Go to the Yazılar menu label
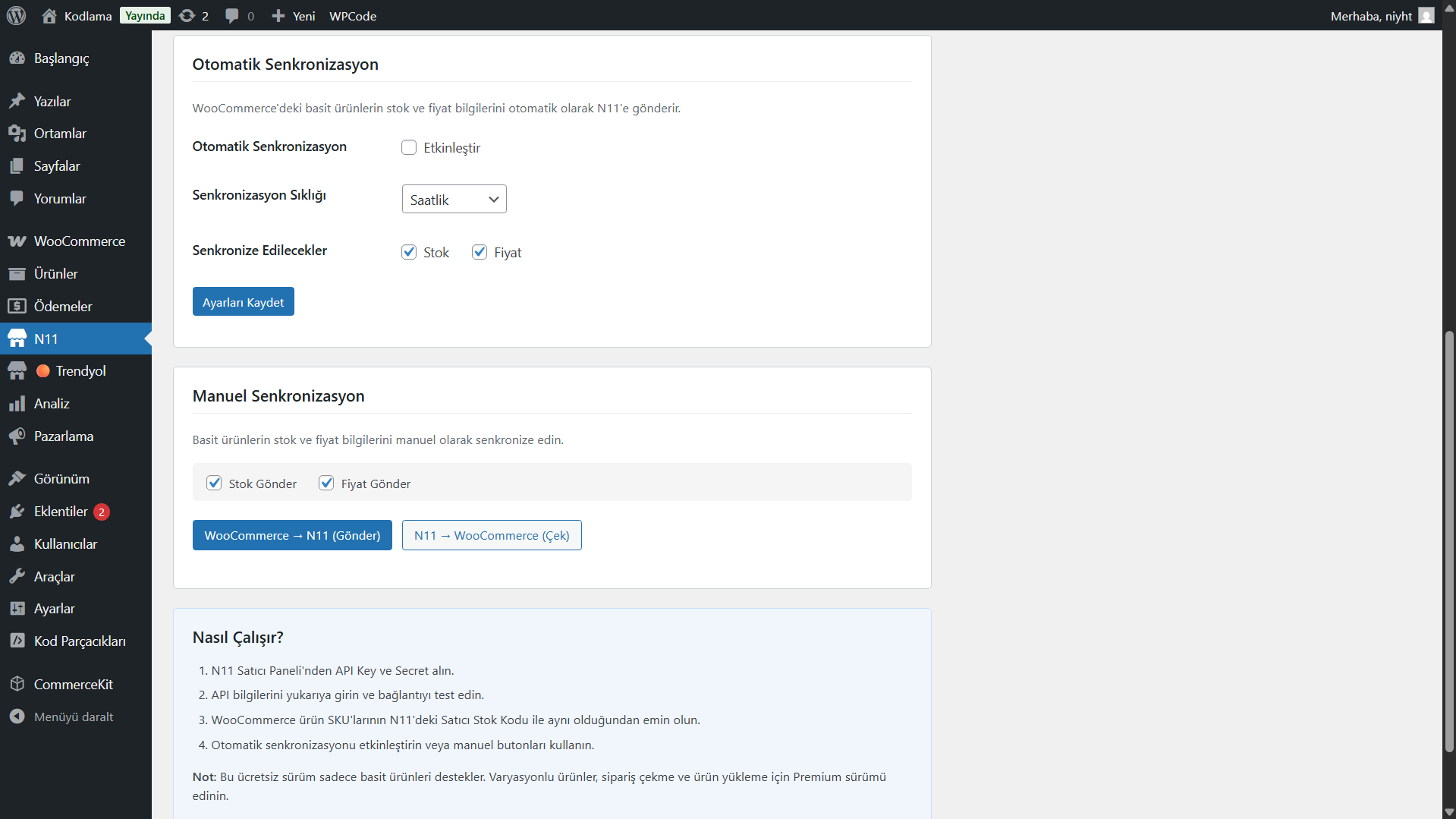 point(52,102)
